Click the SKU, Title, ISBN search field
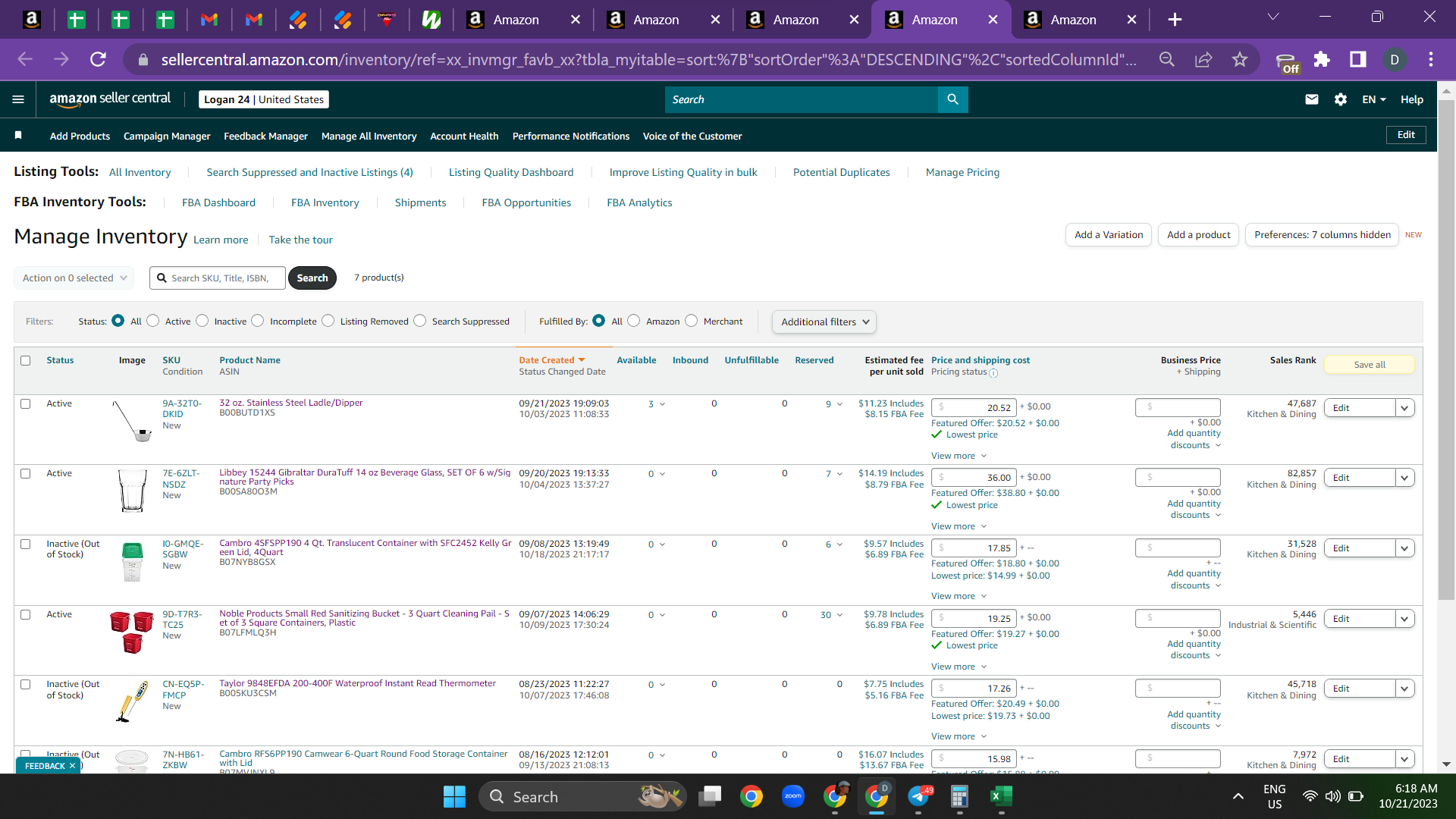The height and width of the screenshot is (819, 1456). point(218,278)
